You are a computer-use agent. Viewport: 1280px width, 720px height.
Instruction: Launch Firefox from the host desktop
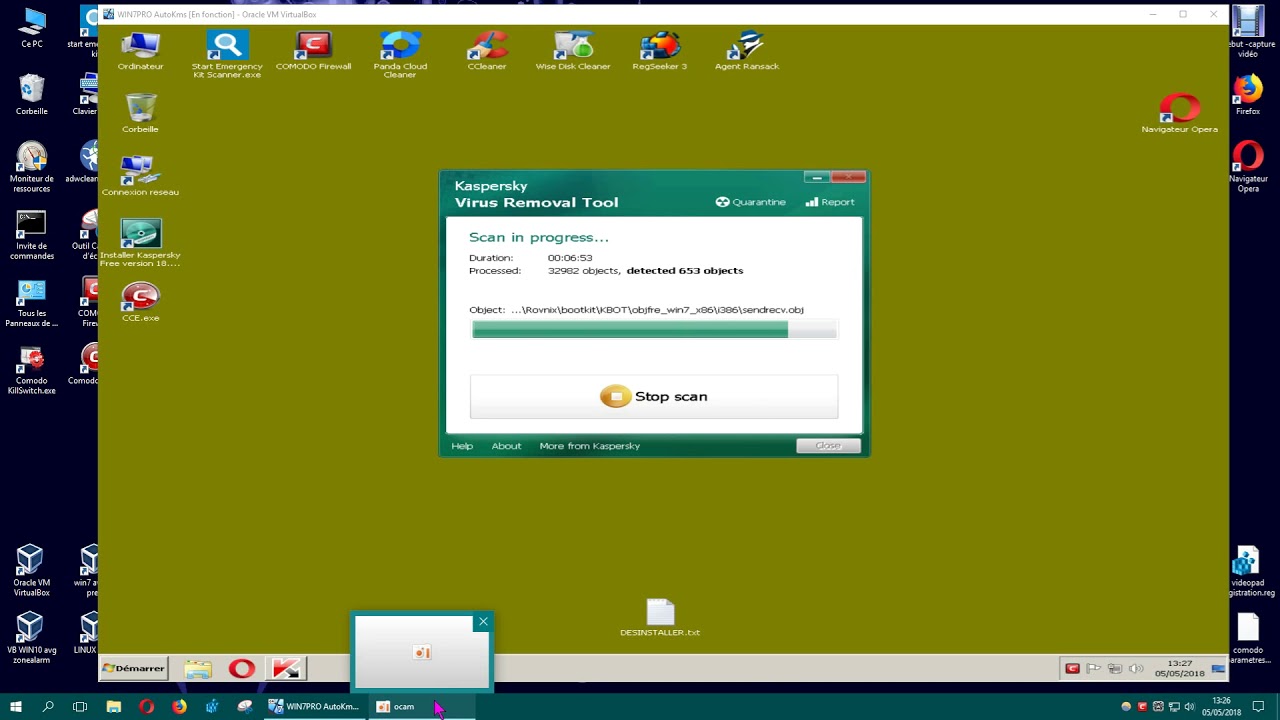point(1248,96)
